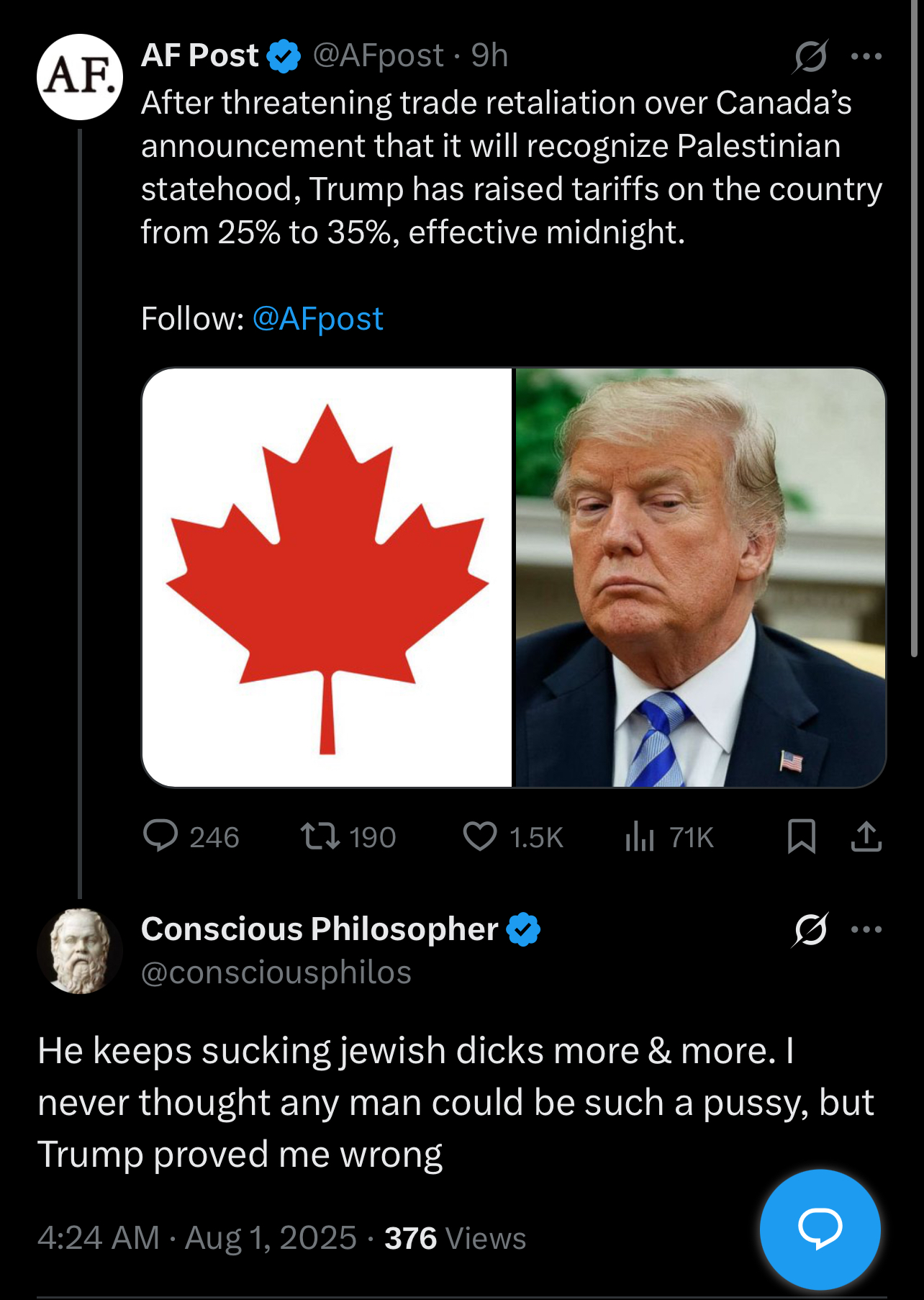This screenshot has height=1300, width=924.
Task: Open the photo of man in suit
Action: click(700, 577)
